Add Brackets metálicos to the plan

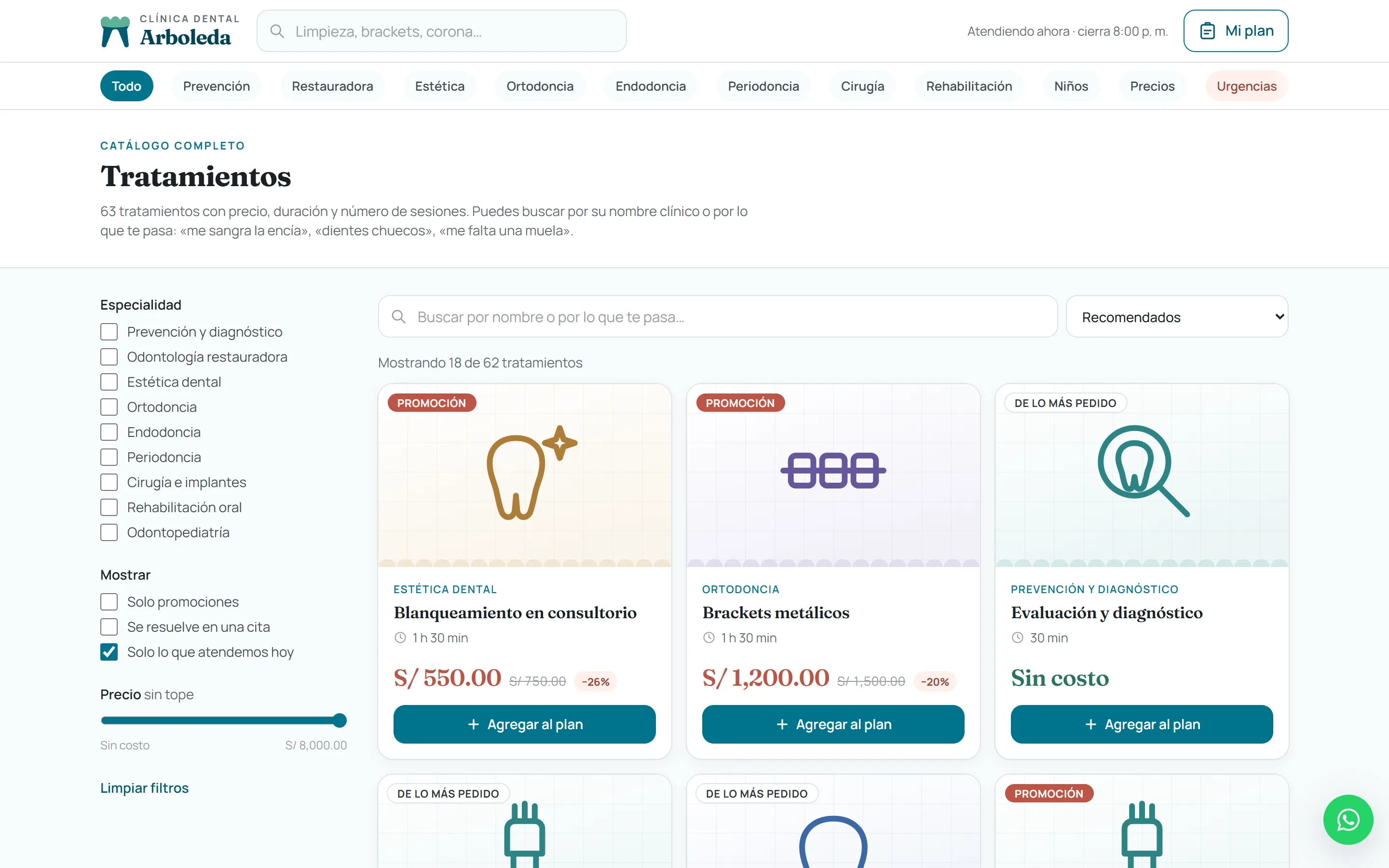[833, 724]
